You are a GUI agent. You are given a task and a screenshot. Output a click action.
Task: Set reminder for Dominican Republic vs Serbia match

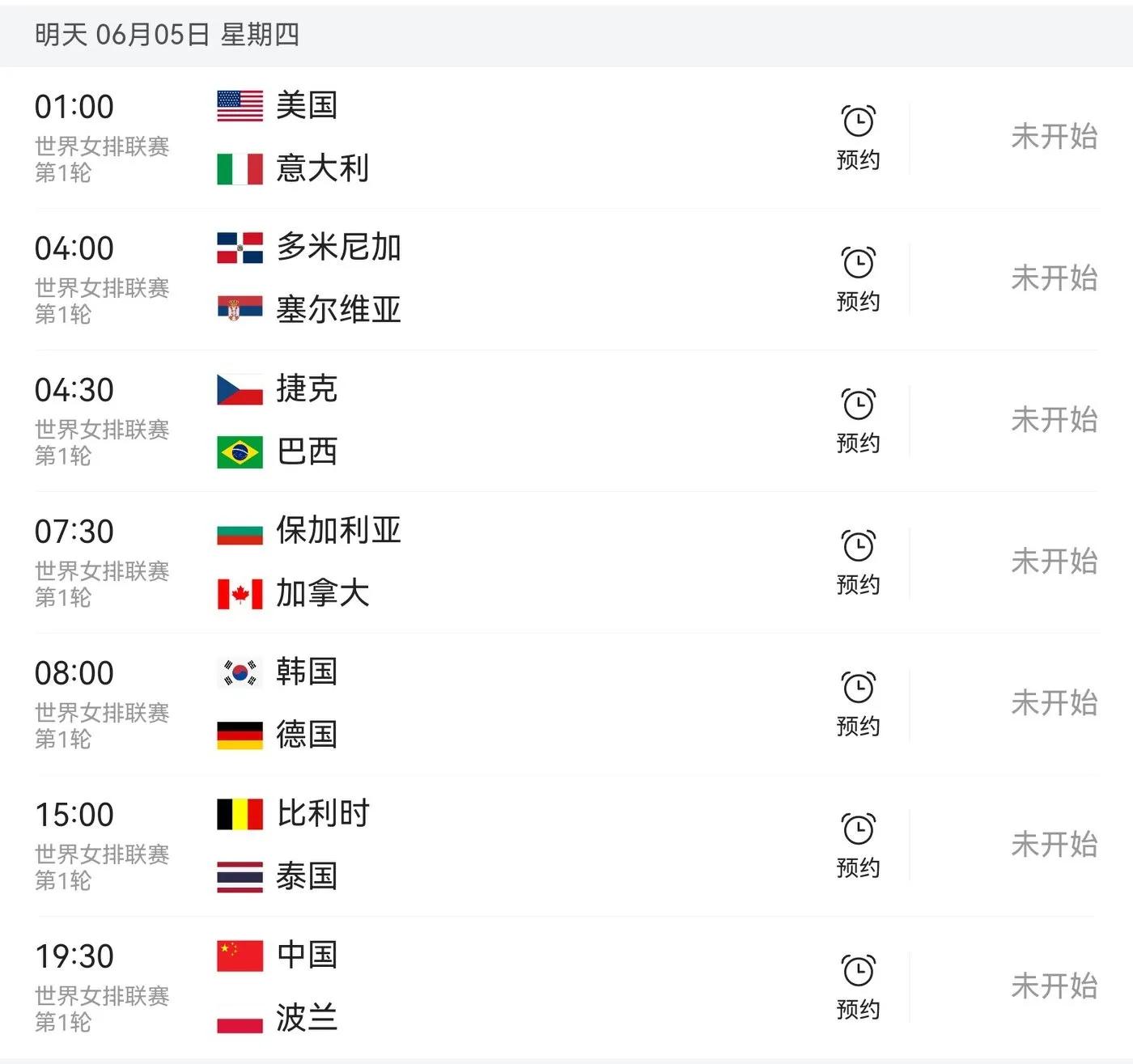tap(858, 264)
